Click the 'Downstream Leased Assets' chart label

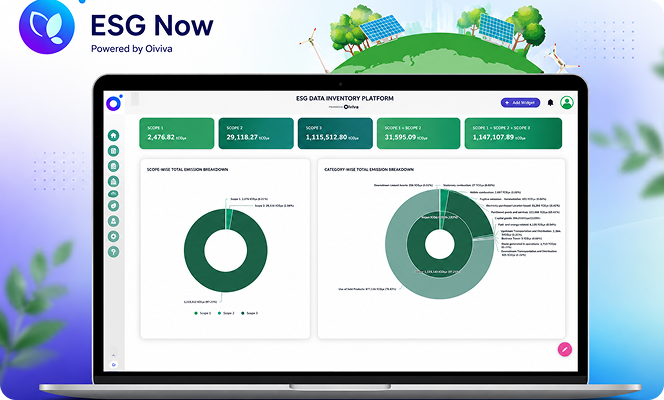coord(403,185)
